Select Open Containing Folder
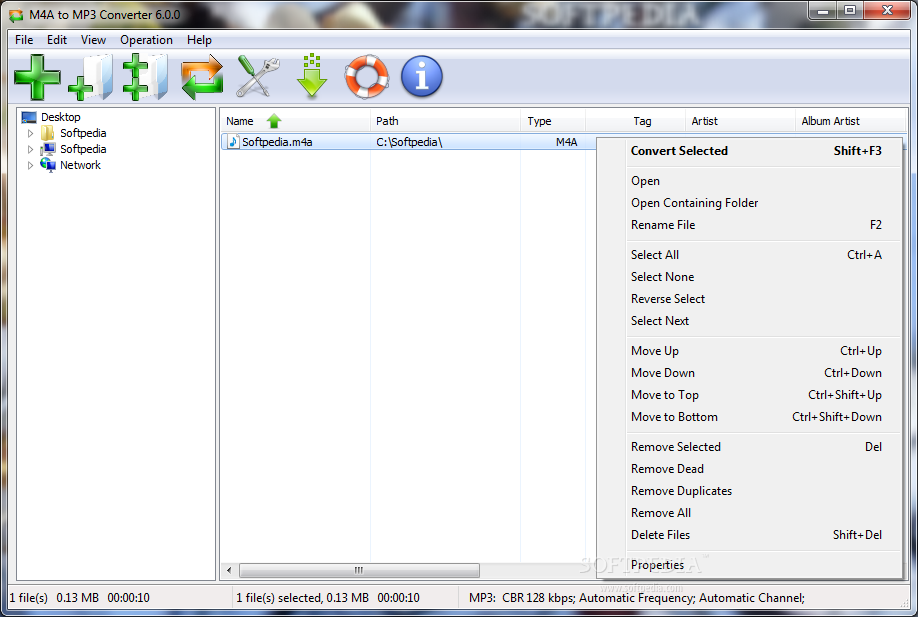Screen dimensions: 918x617 [x=749, y=203]
